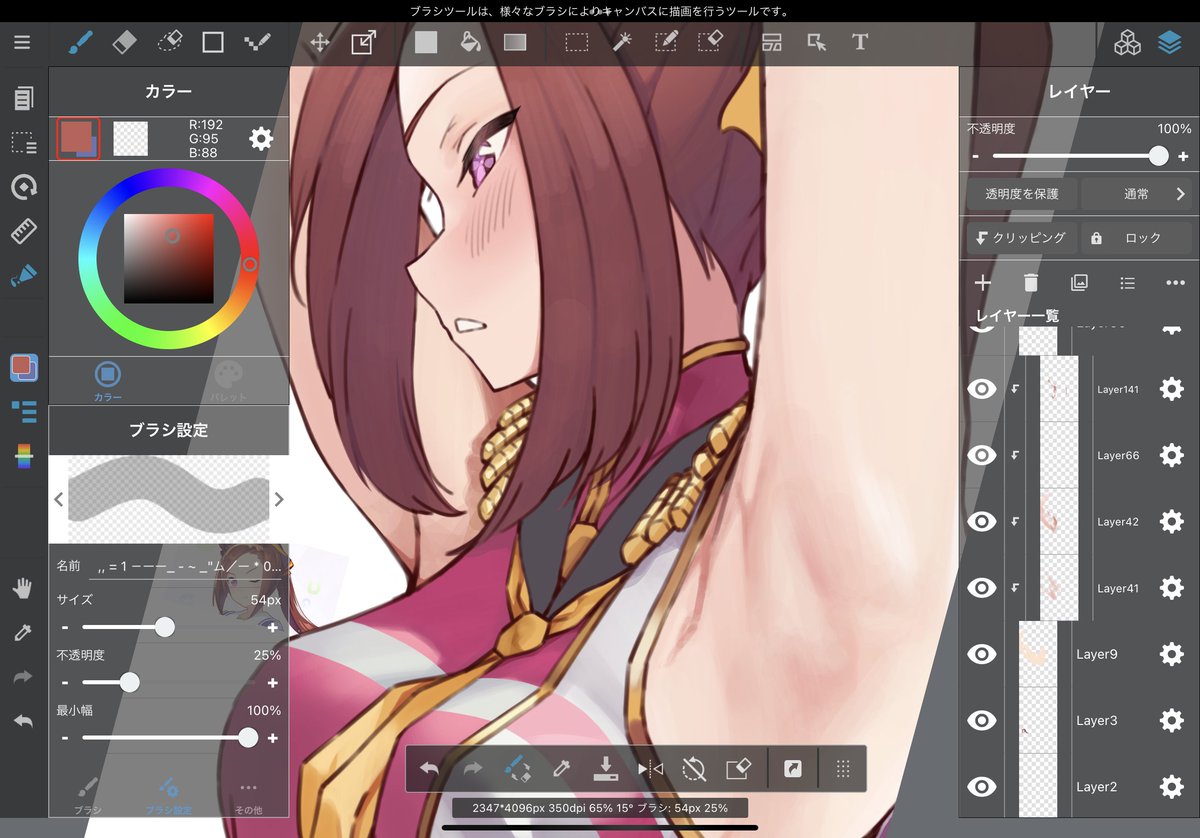The image size is (1200, 838).
Task: Open the layer list view icon
Action: (1127, 283)
